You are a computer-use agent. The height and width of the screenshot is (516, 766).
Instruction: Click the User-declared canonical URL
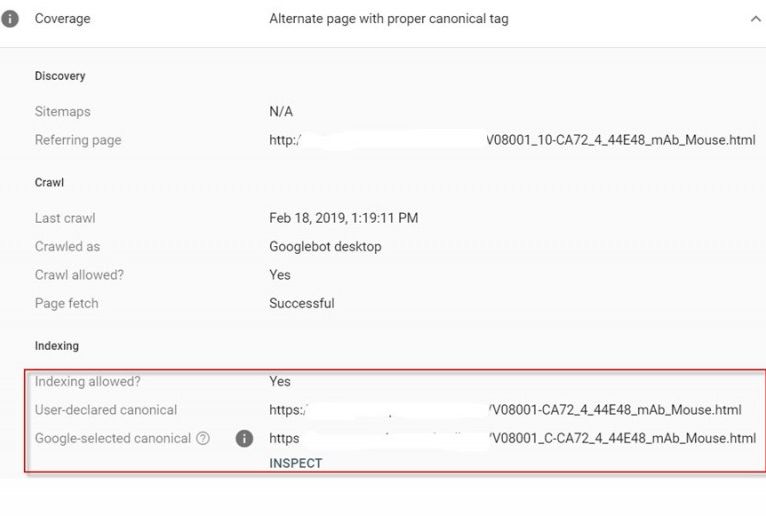point(505,410)
